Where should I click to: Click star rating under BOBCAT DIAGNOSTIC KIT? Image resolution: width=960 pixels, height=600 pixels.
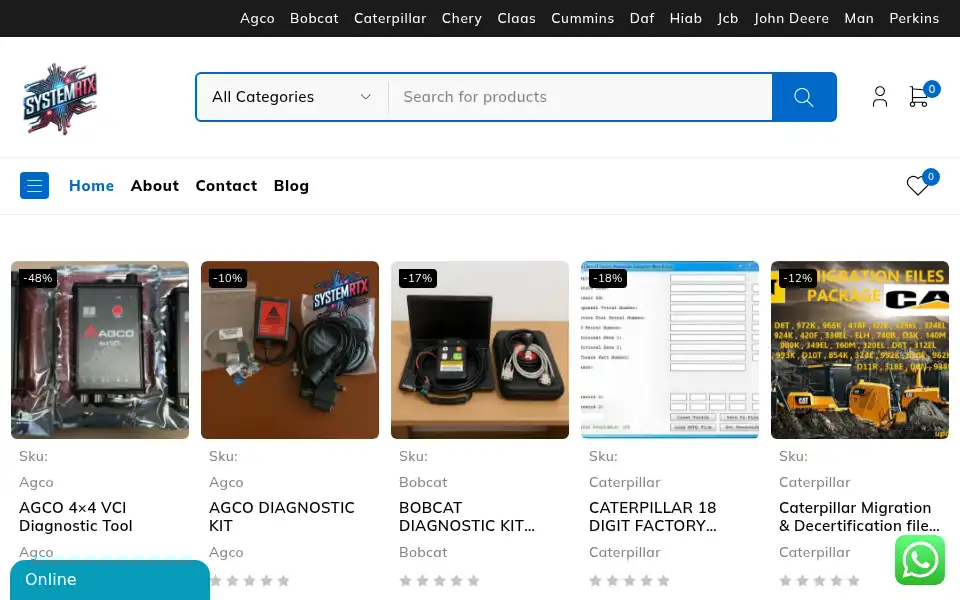pyautogui.click(x=439, y=580)
